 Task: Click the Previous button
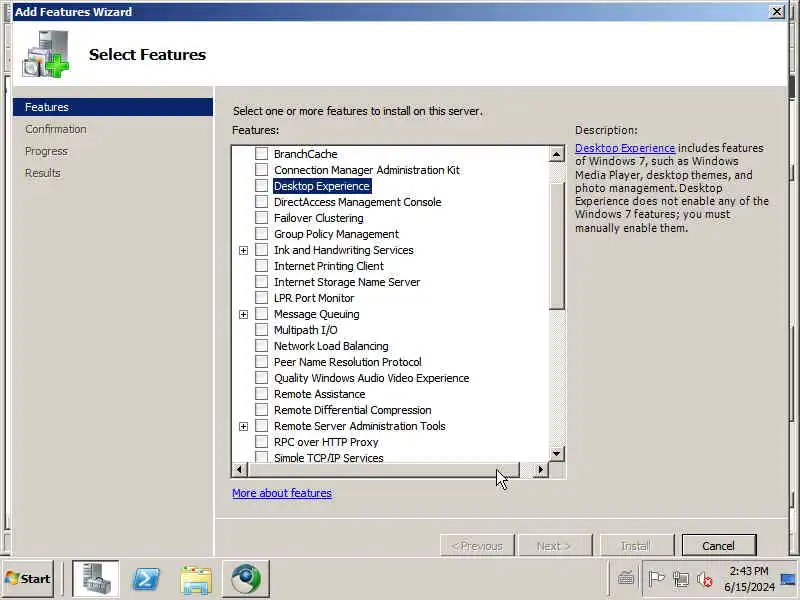click(477, 546)
